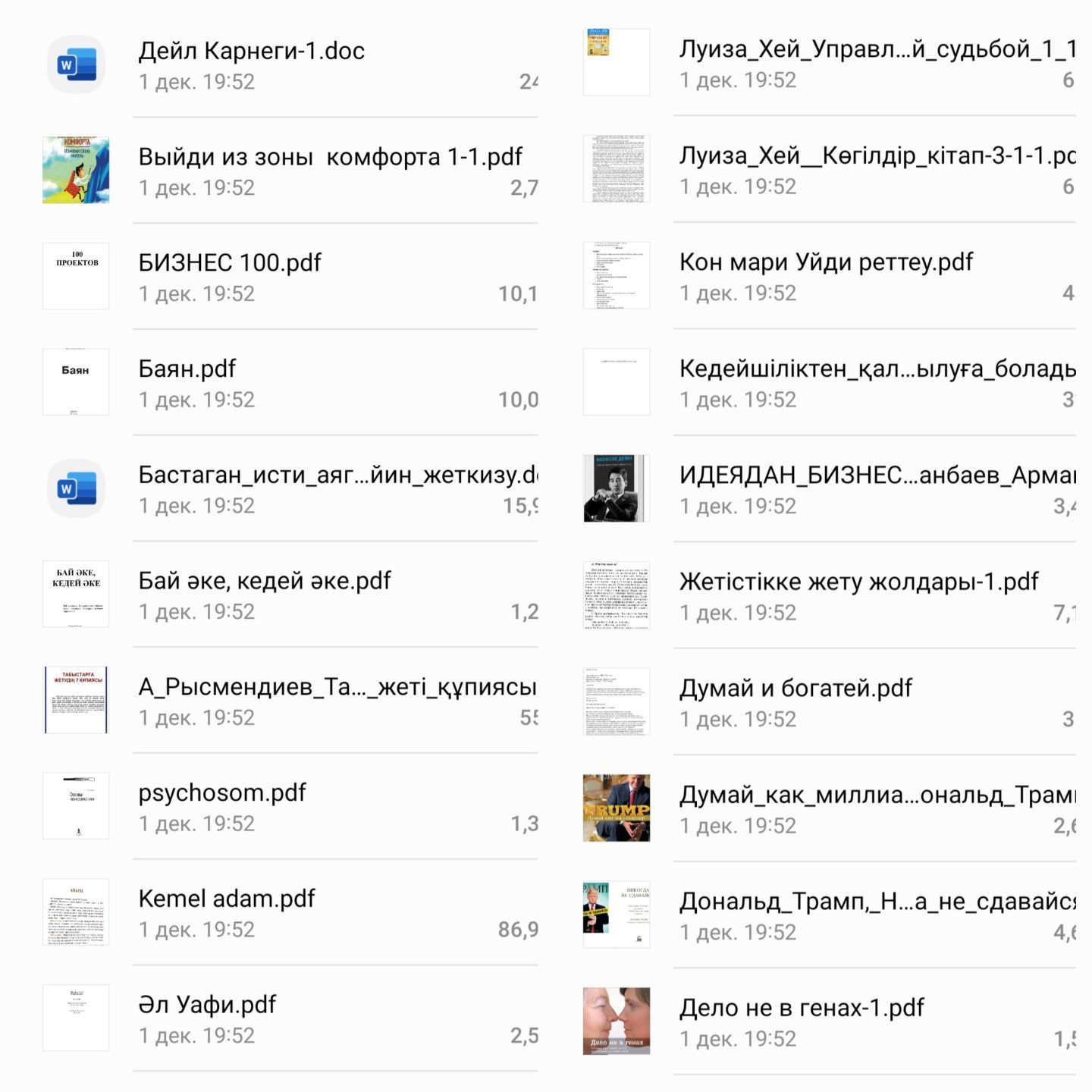
Task: Open thumbnail of А_Рысмендиев file
Action: coord(76,700)
